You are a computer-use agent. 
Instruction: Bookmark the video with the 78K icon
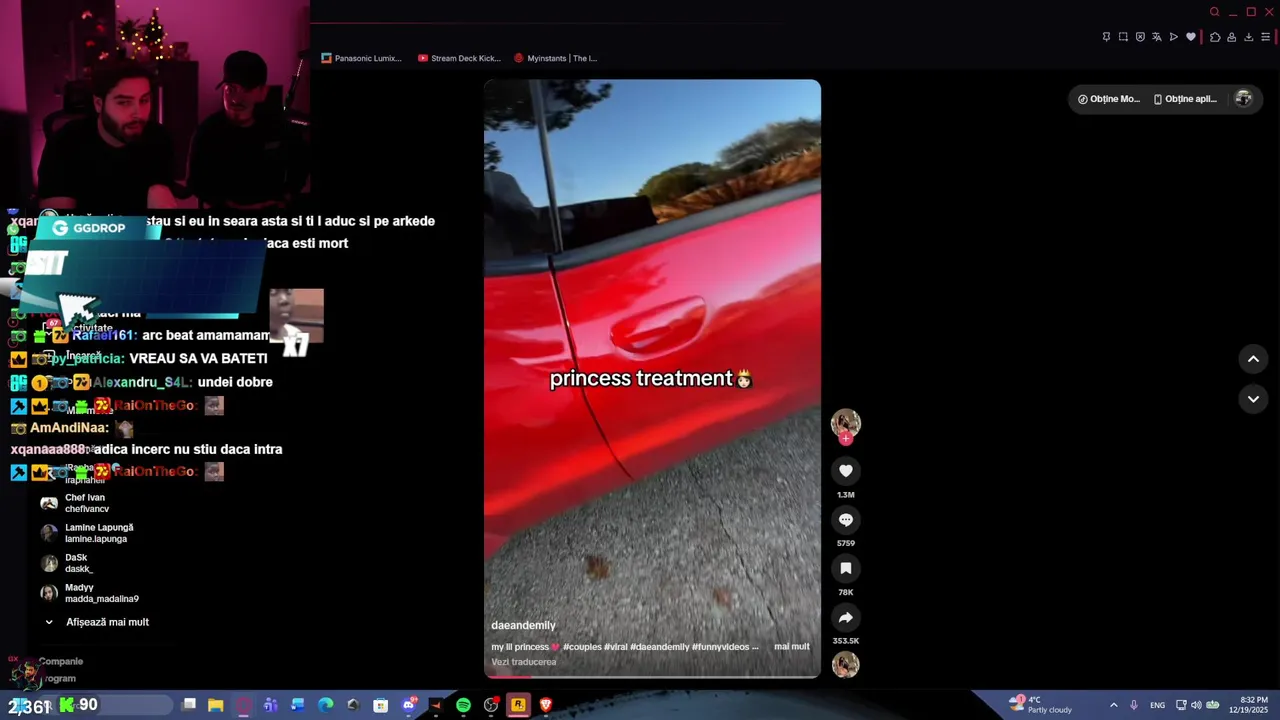pyautogui.click(x=846, y=568)
